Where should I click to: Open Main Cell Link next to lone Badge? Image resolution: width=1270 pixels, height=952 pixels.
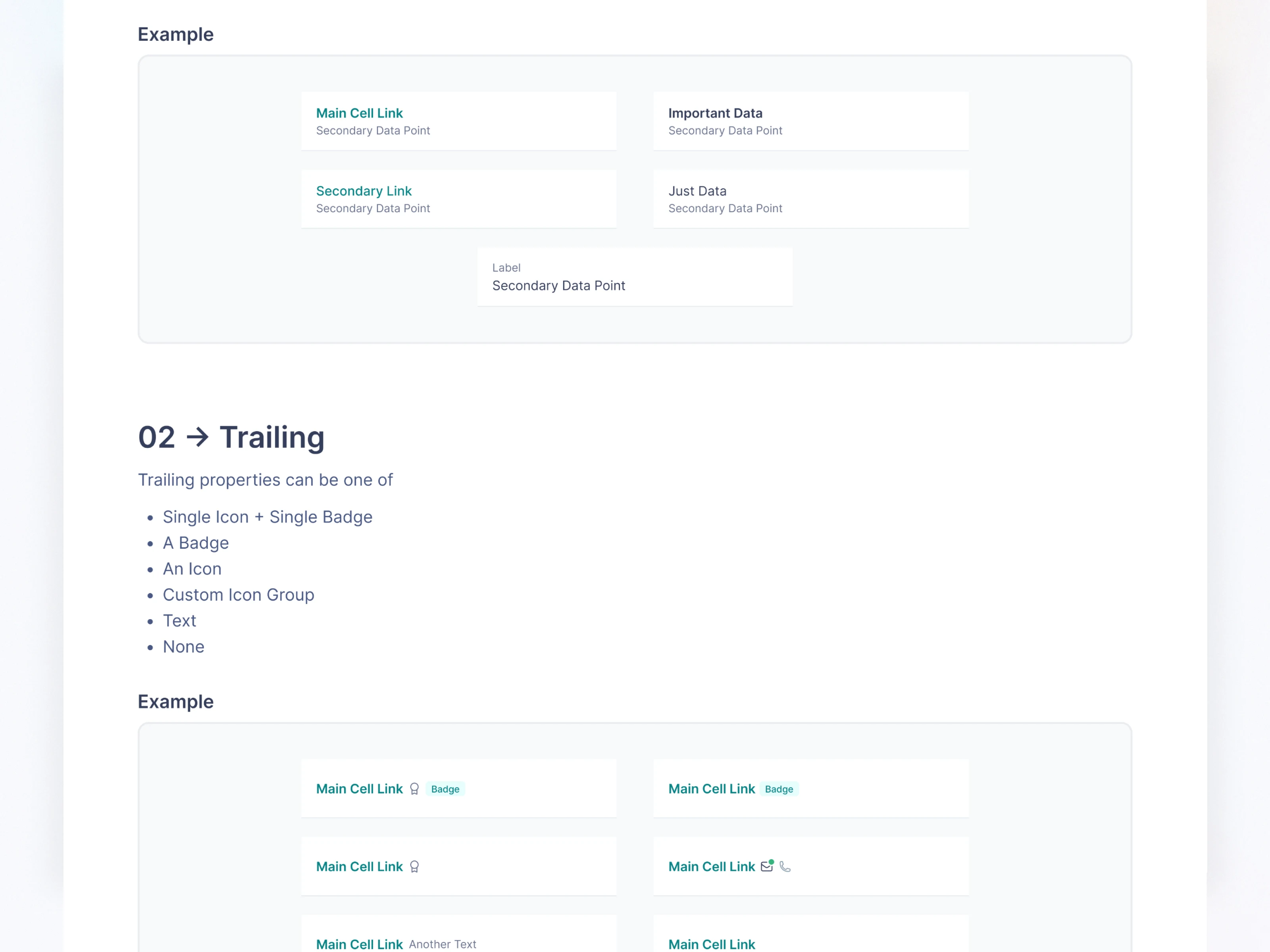pos(711,789)
